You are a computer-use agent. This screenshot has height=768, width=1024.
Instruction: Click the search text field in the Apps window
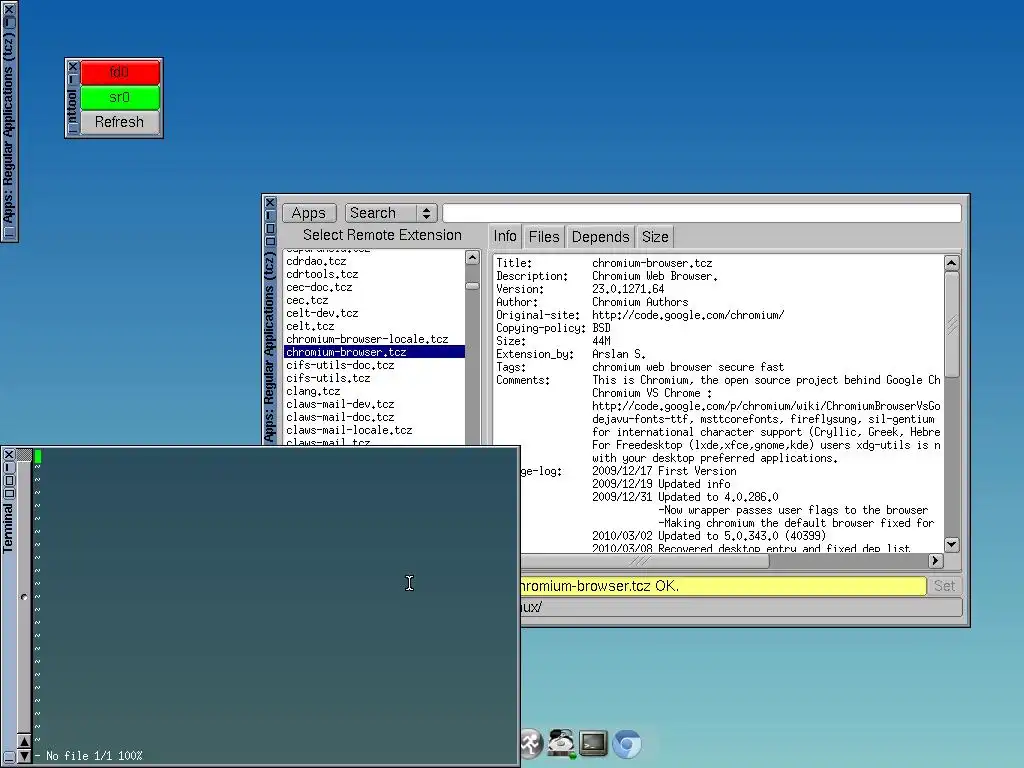coord(702,213)
